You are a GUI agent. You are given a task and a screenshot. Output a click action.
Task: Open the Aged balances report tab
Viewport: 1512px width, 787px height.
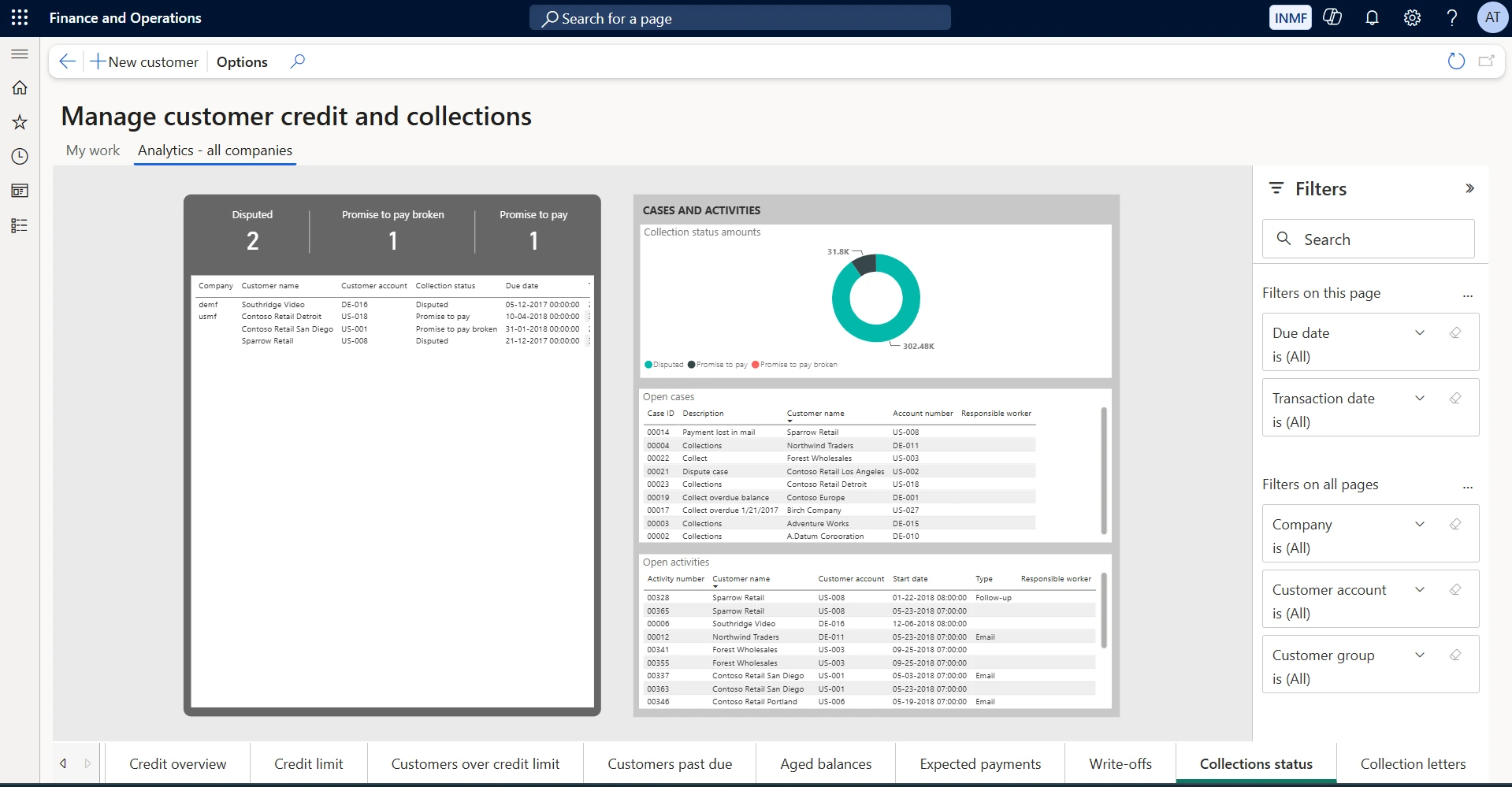tap(826, 763)
